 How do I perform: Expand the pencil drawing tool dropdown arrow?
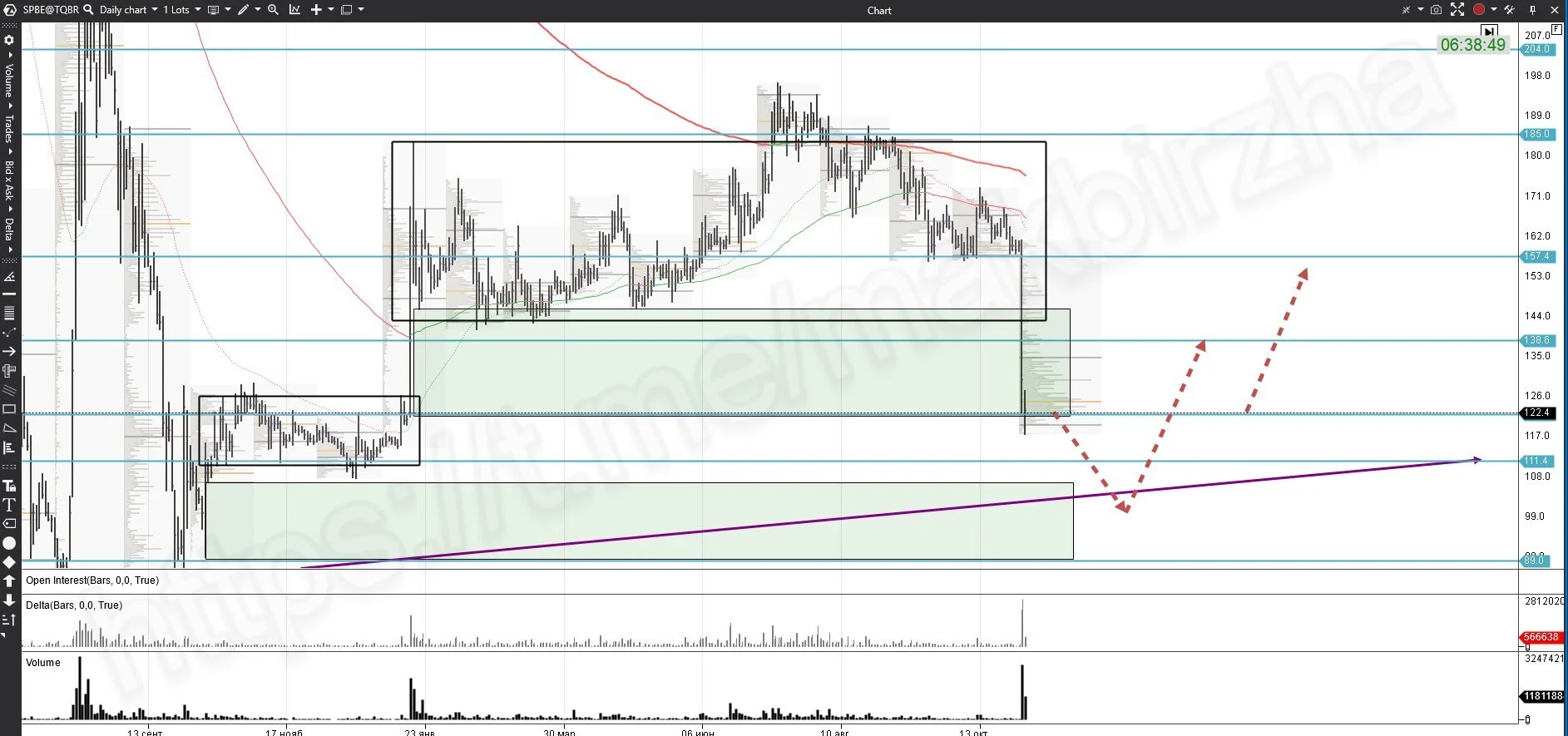258,10
